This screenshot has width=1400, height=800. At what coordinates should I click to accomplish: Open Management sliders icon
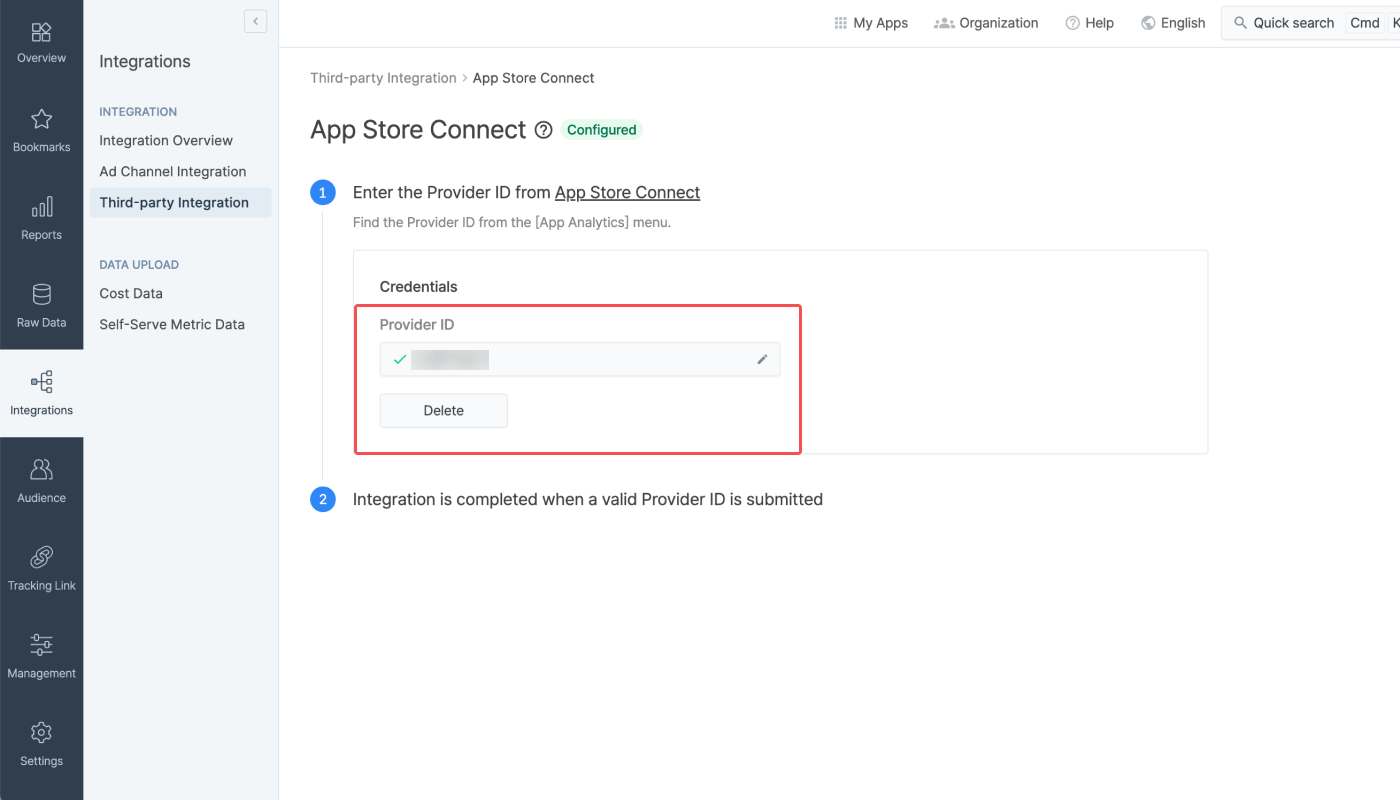[41, 644]
